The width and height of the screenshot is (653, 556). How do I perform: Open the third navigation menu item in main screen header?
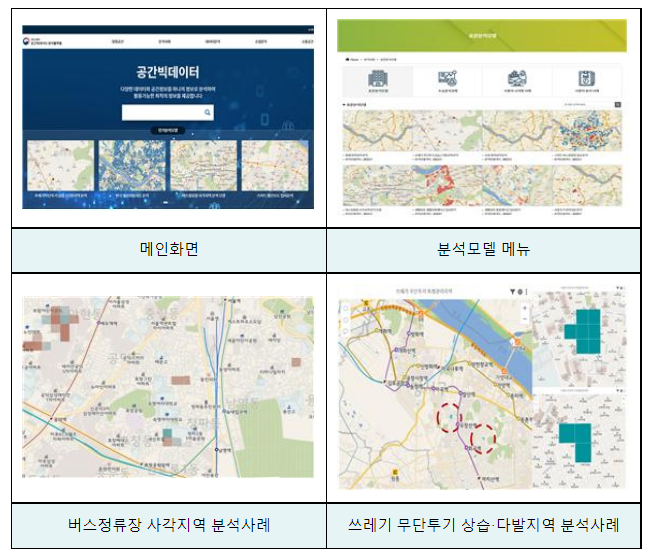pos(212,42)
